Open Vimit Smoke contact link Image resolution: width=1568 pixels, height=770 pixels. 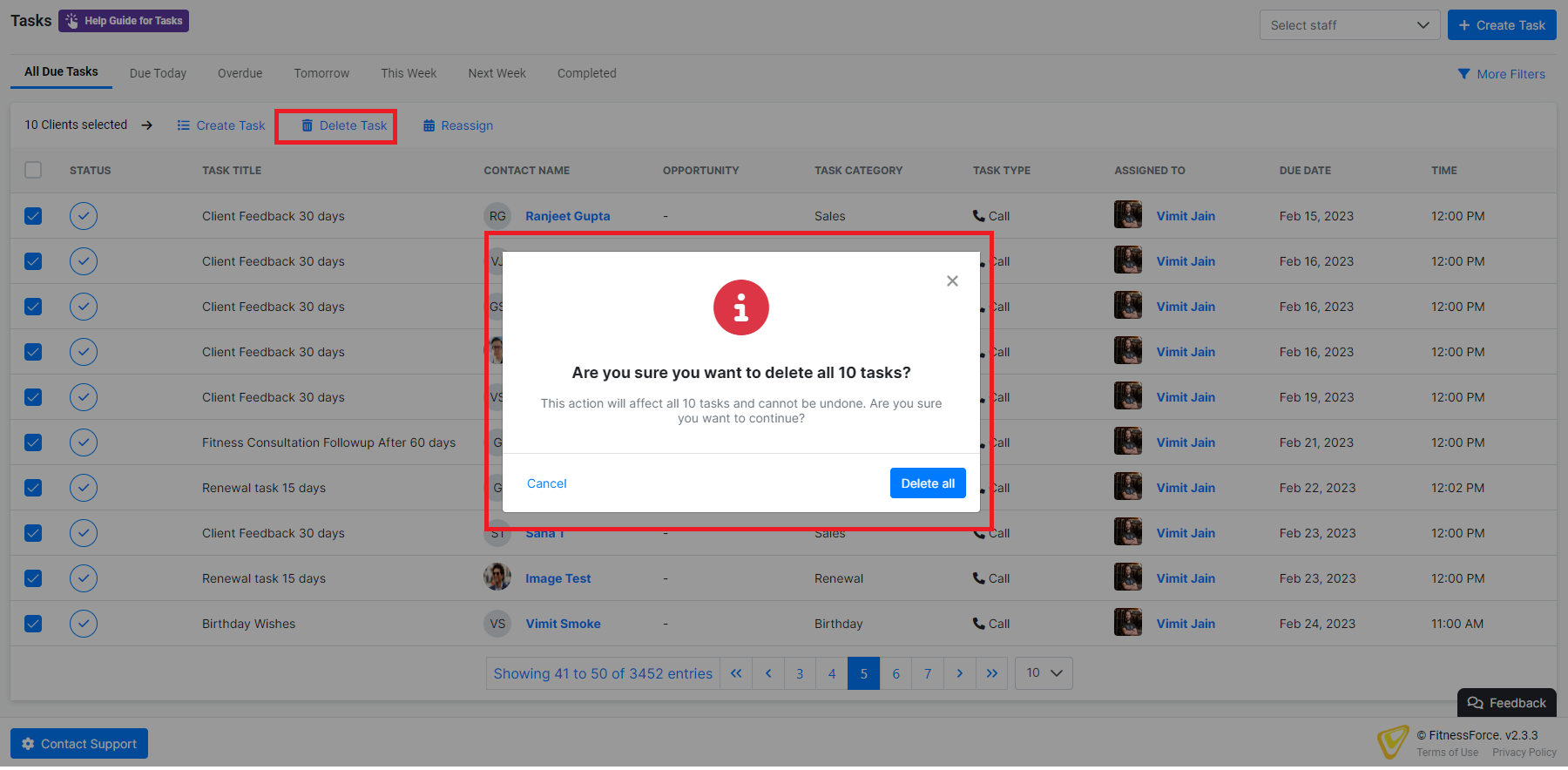coord(563,624)
